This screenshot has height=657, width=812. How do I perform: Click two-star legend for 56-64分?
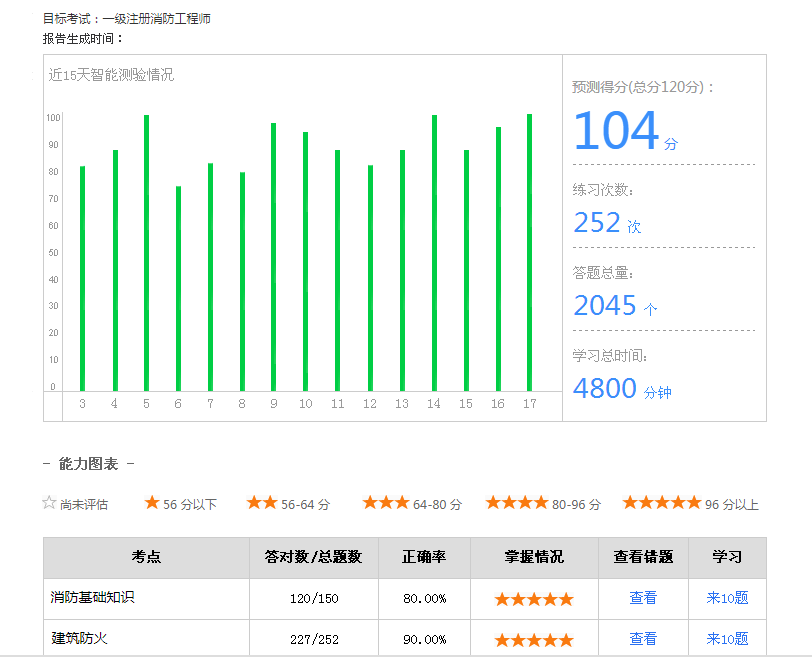click(262, 502)
